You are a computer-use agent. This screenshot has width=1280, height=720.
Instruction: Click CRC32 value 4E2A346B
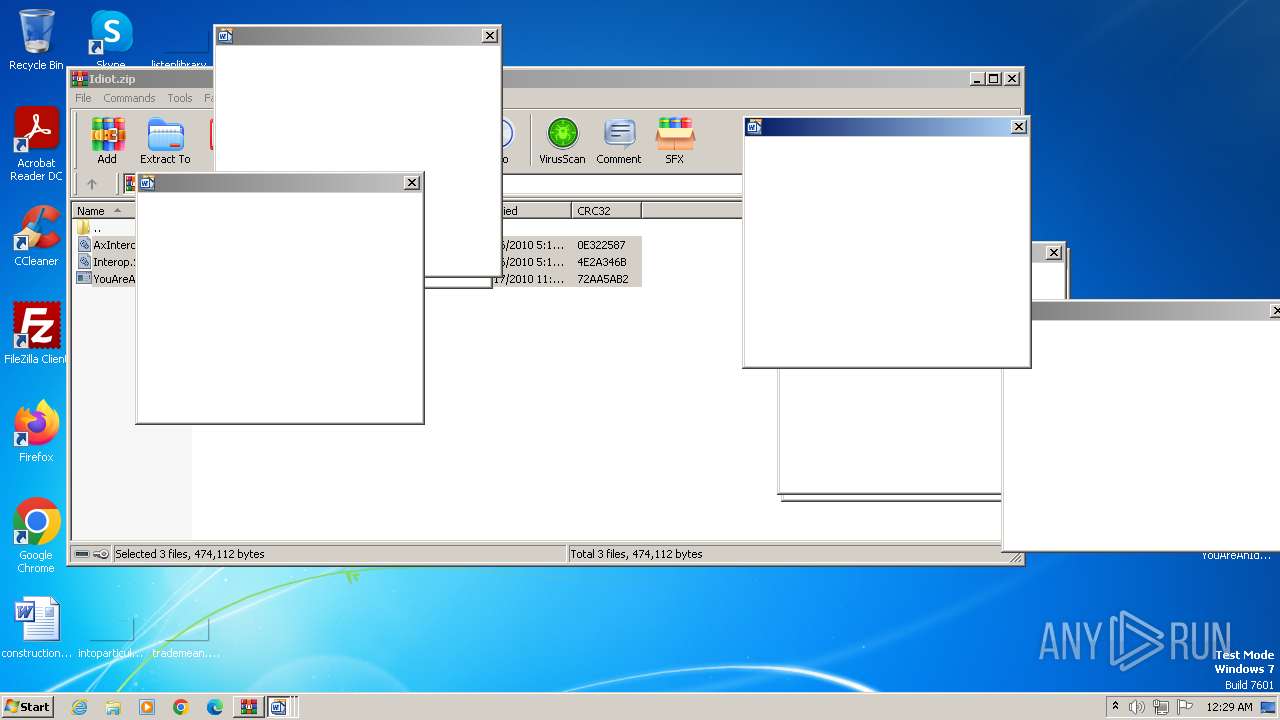(601, 262)
